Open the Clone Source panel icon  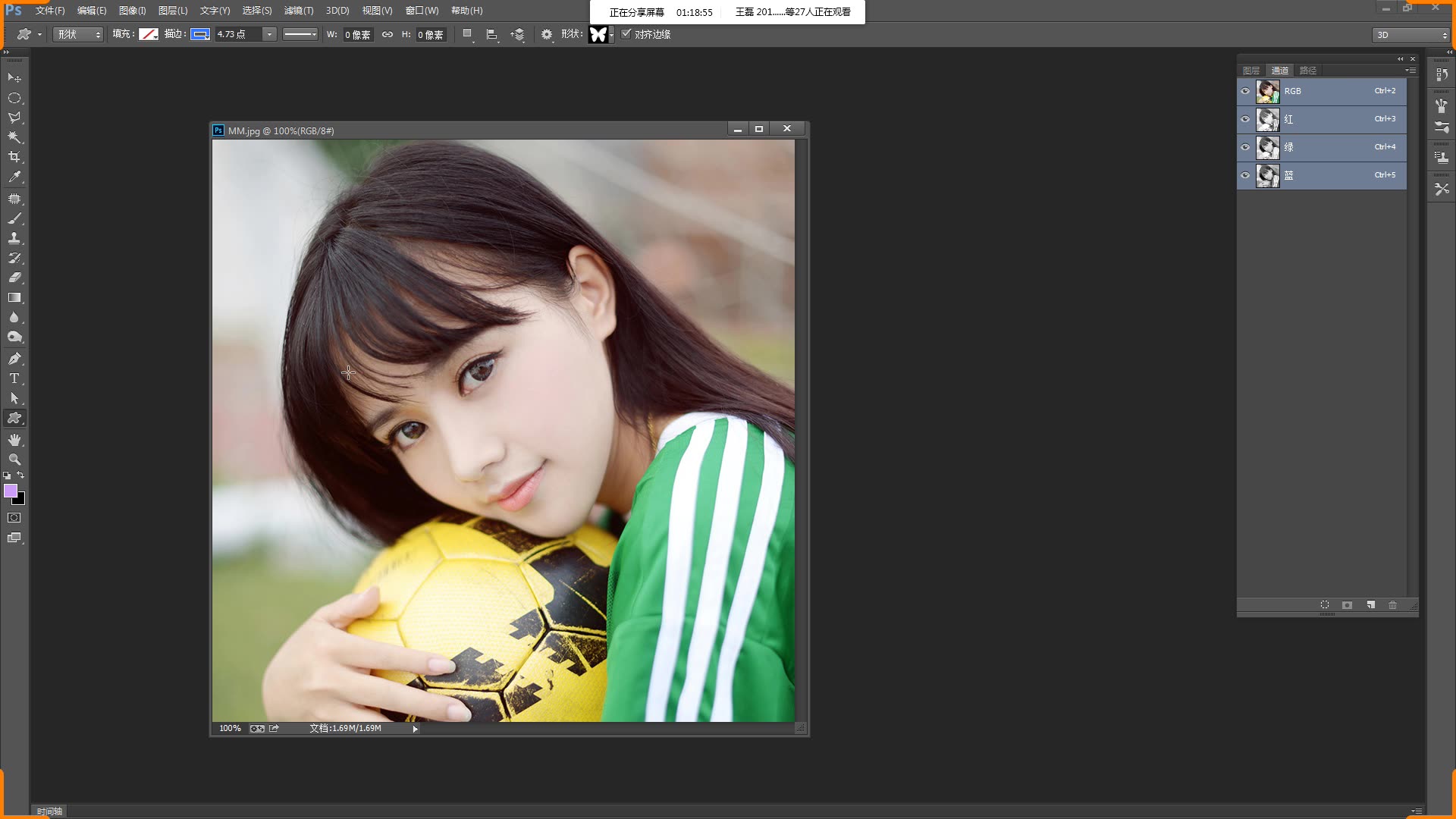[x=1442, y=158]
